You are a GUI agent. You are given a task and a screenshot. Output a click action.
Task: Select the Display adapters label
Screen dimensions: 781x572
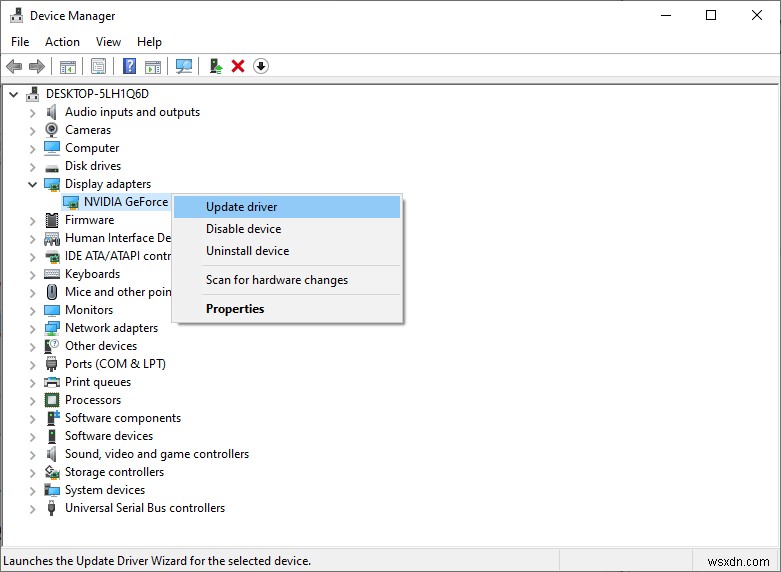click(x=108, y=184)
